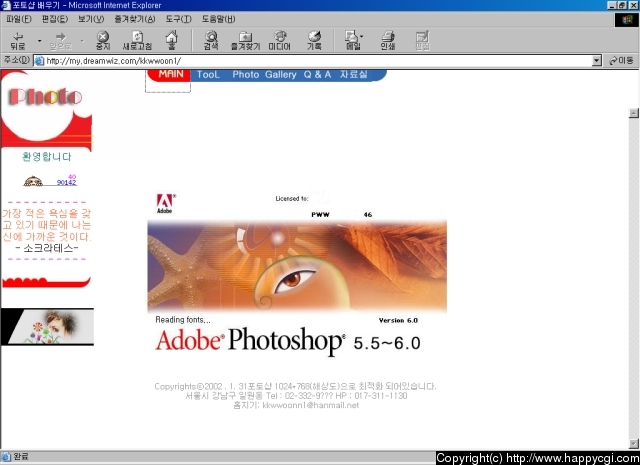Open the 편집(E) menu
640x465 pixels.
55,19
